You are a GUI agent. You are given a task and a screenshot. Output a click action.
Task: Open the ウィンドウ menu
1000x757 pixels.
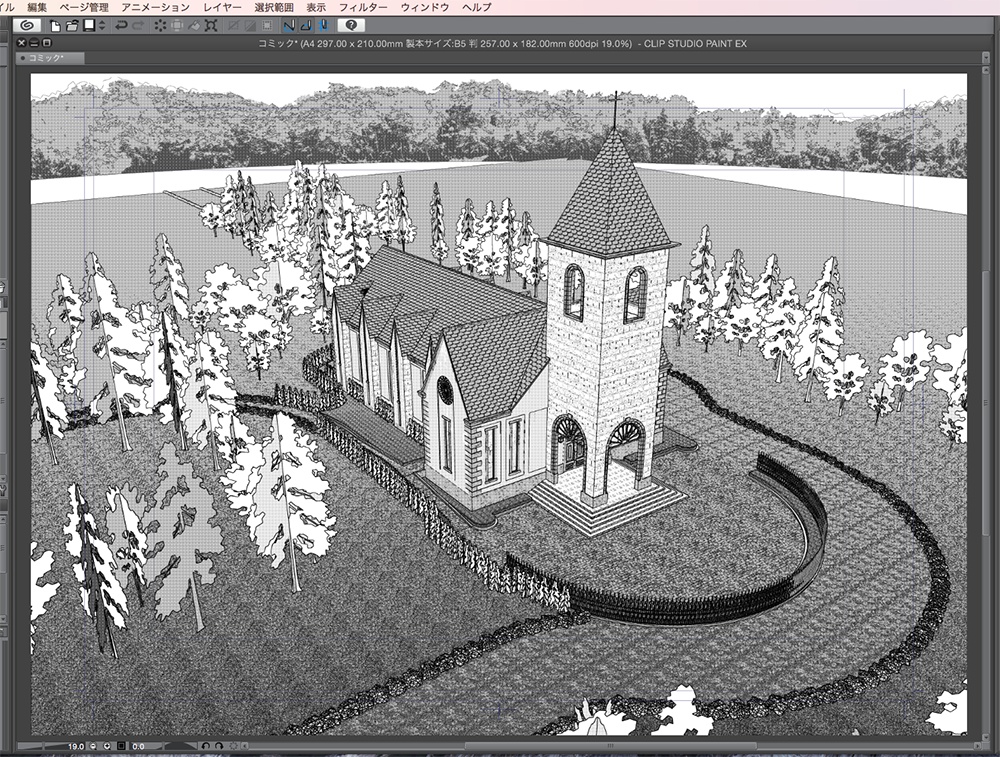point(425,7)
